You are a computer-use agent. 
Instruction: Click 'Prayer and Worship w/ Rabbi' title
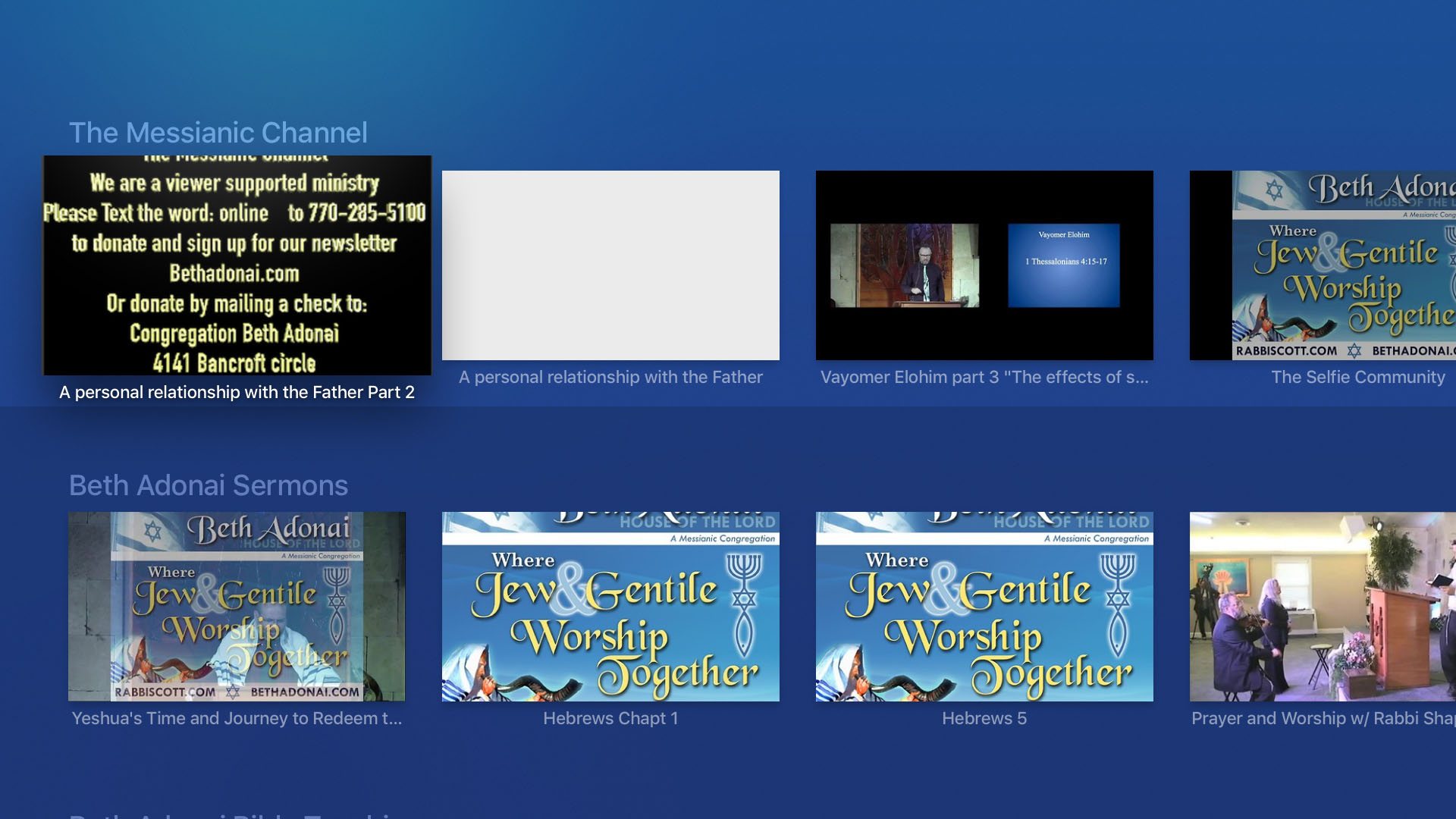tap(1323, 718)
